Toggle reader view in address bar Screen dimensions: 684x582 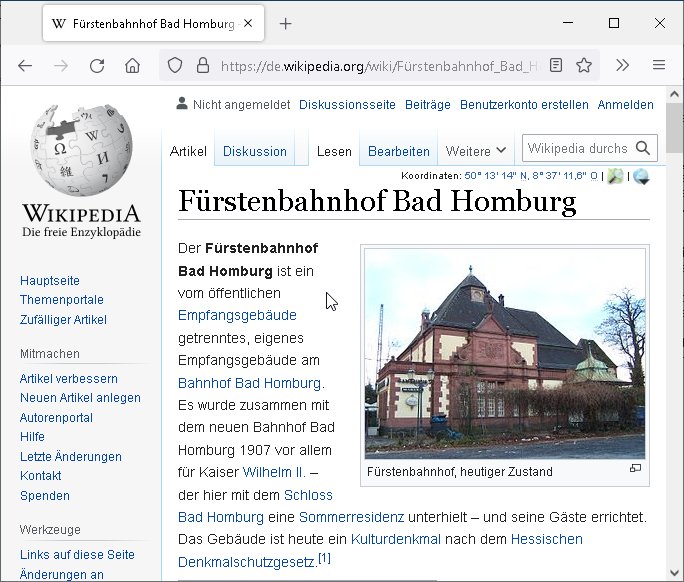tap(556, 66)
